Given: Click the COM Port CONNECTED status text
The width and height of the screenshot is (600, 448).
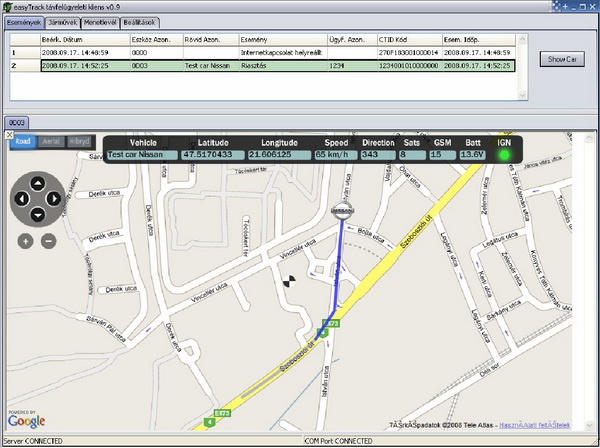Looking at the screenshot, I should click(338, 441).
